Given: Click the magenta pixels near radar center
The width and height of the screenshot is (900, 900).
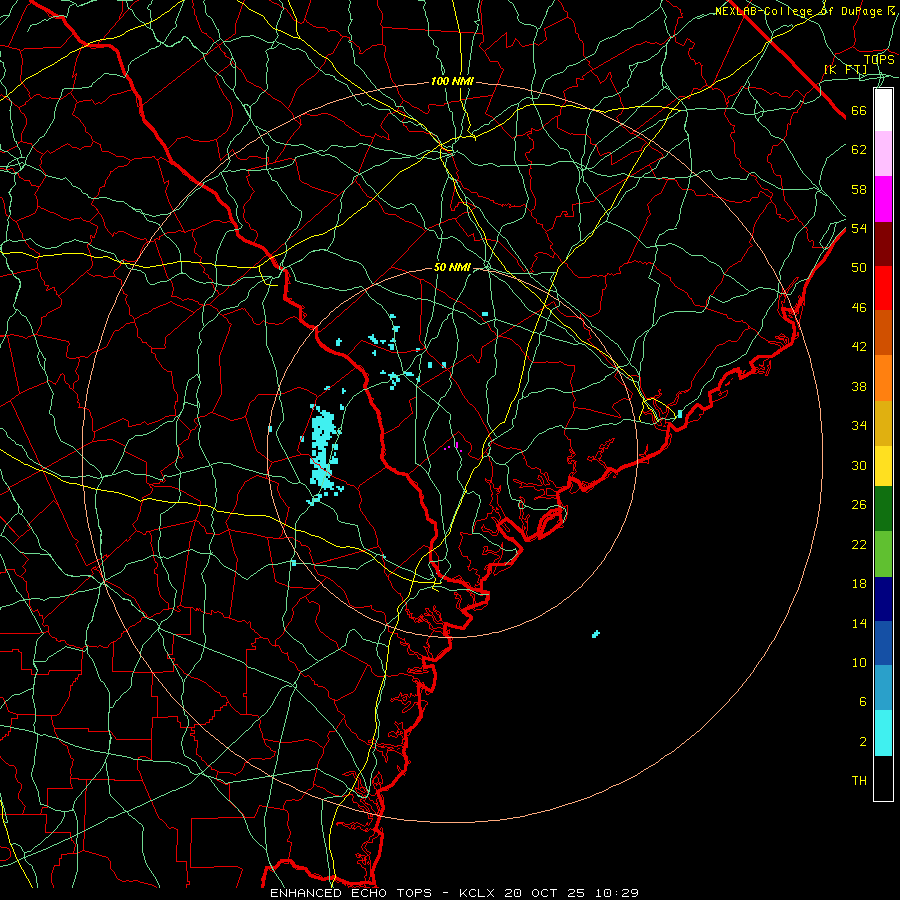Looking at the screenshot, I should [453, 447].
